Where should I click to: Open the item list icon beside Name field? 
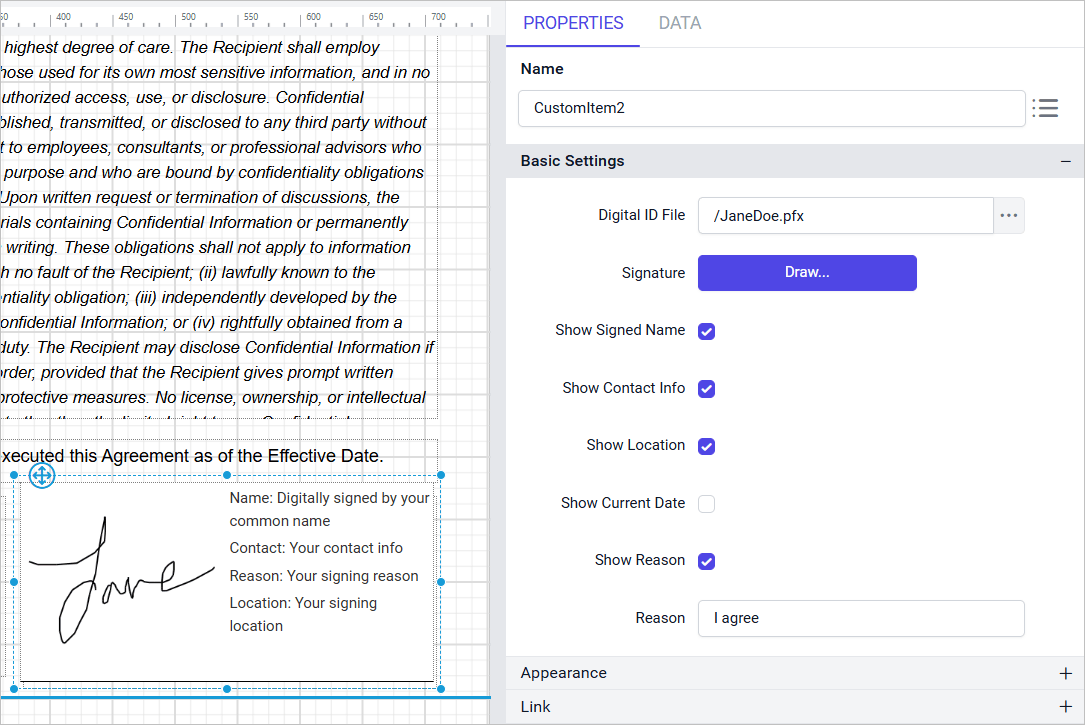1045,108
